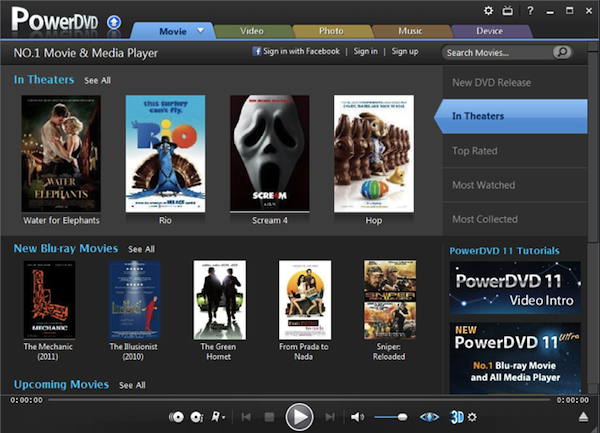
Task: Enable 3D playback mode
Action: 457,417
